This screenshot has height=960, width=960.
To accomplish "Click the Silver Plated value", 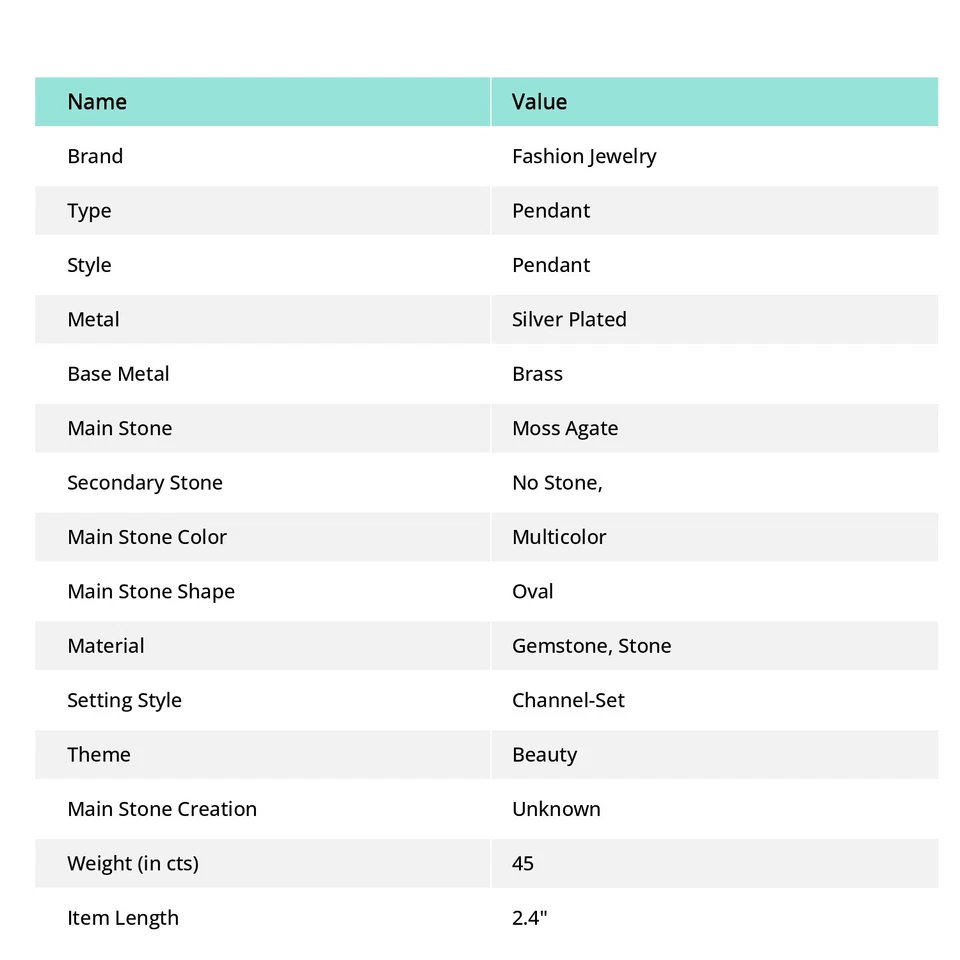I will pyautogui.click(x=569, y=320).
